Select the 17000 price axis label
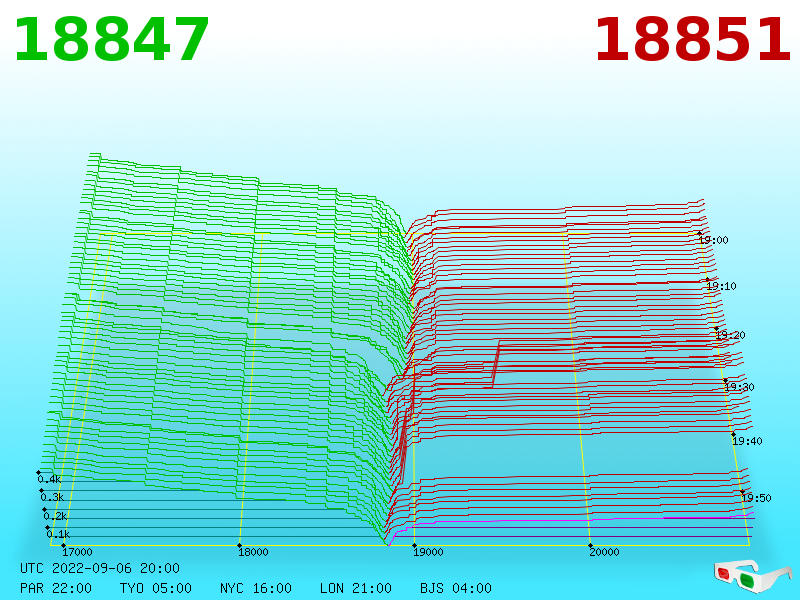This screenshot has height=600, width=800. coord(77,552)
